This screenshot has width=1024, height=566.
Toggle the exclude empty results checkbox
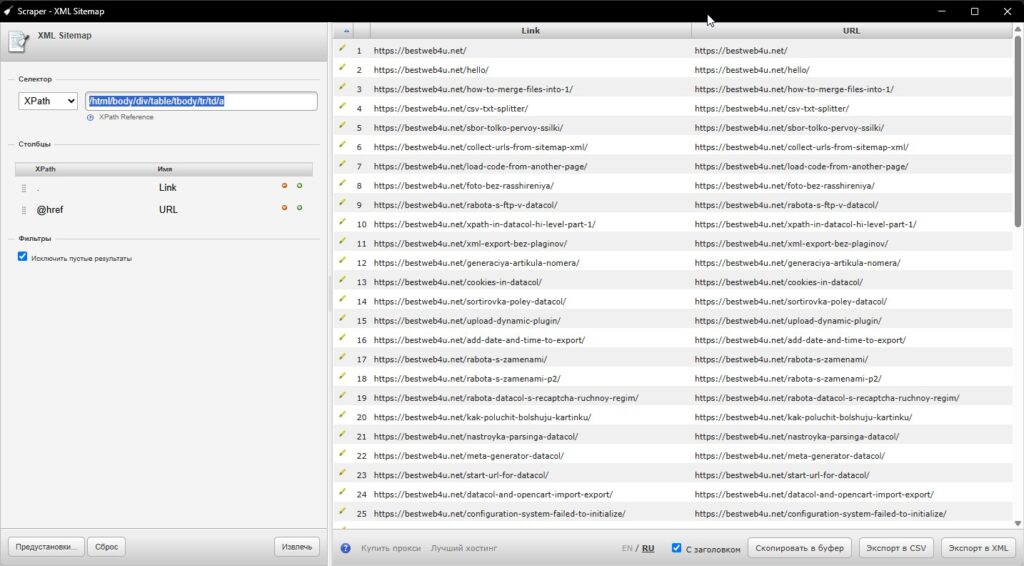click(x=23, y=257)
